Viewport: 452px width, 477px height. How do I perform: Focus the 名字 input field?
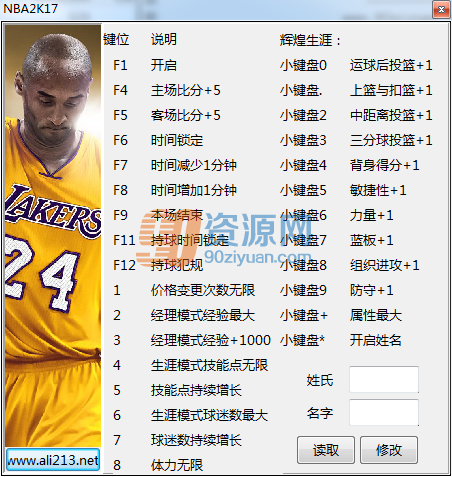pyautogui.click(x=384, y=412)
